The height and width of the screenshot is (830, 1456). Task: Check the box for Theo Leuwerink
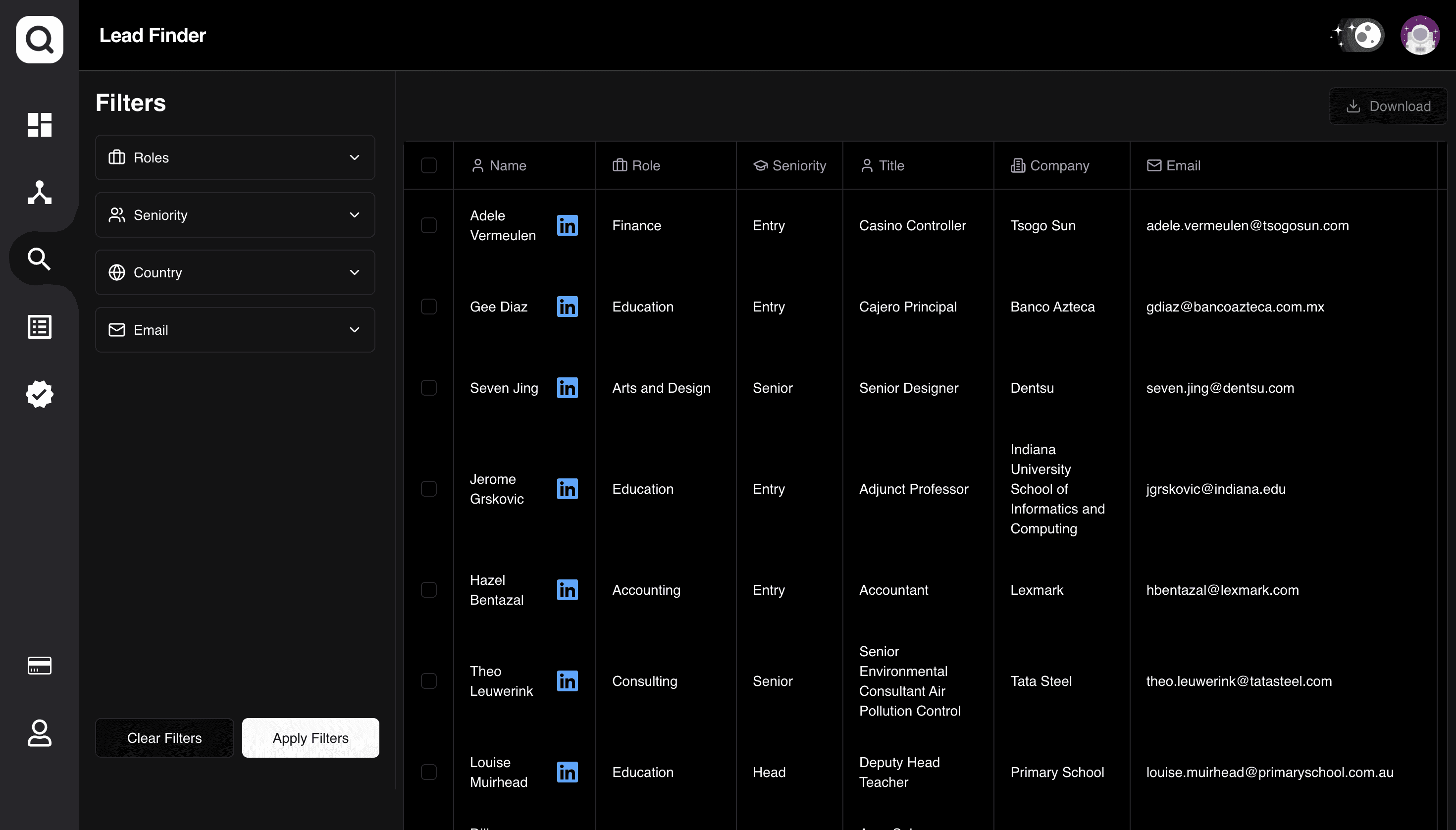[x=429, y=680]
